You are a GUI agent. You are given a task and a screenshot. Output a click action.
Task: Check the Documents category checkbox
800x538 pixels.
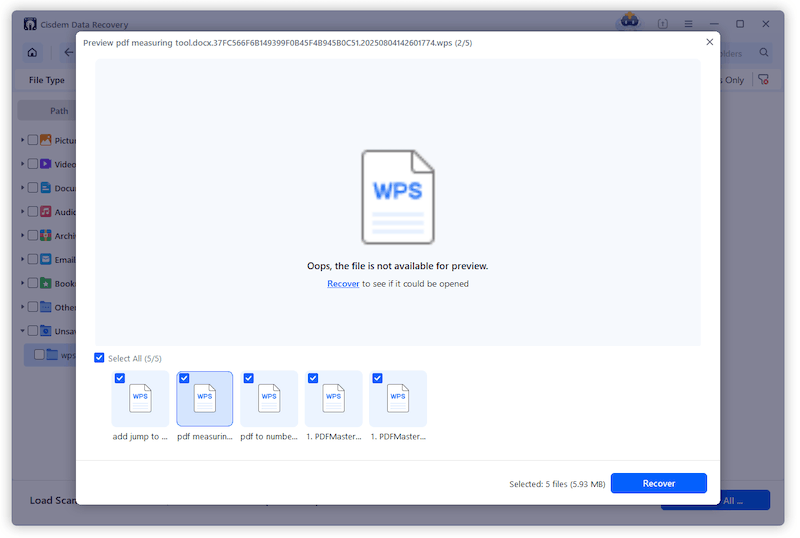(33, 188)
